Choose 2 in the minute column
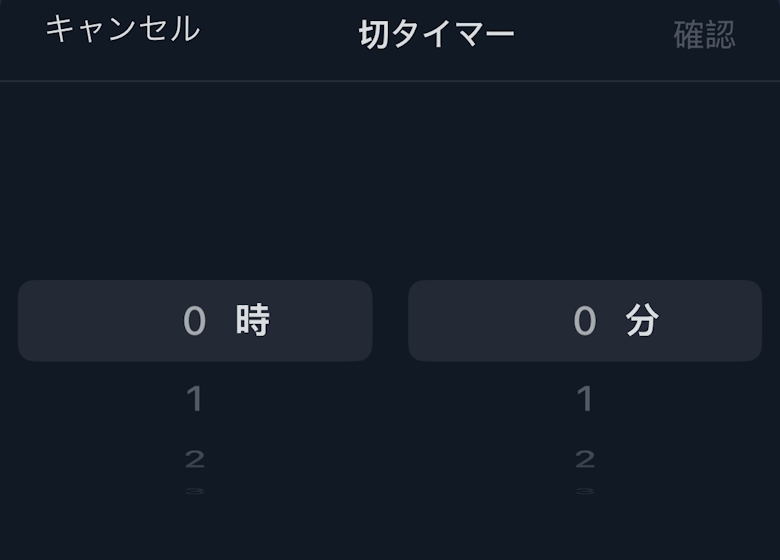Screen dimensions: 780x560 click(x=585, y=459)
